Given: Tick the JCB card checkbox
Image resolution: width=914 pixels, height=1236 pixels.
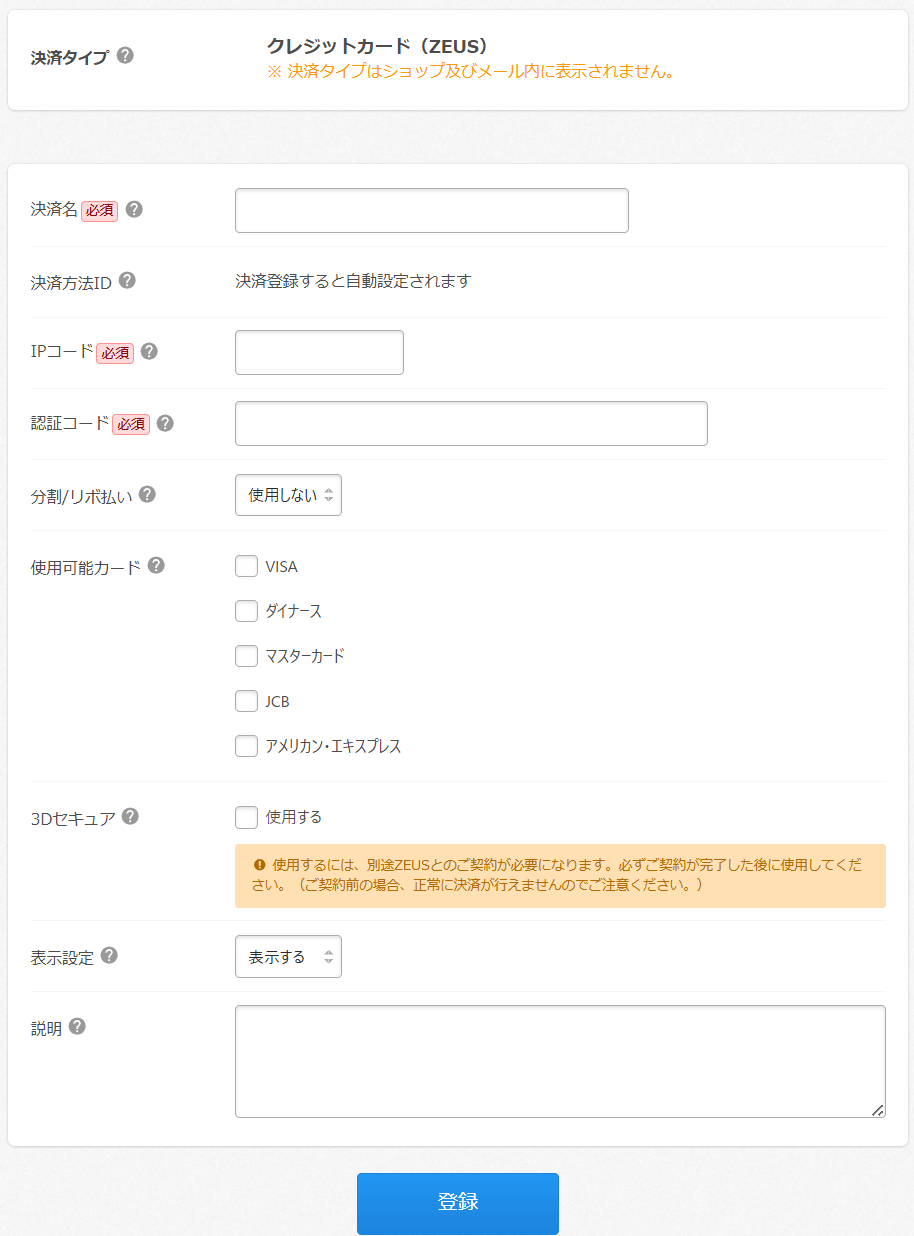Looking at the screenshot, I should (x=247, y=701).
